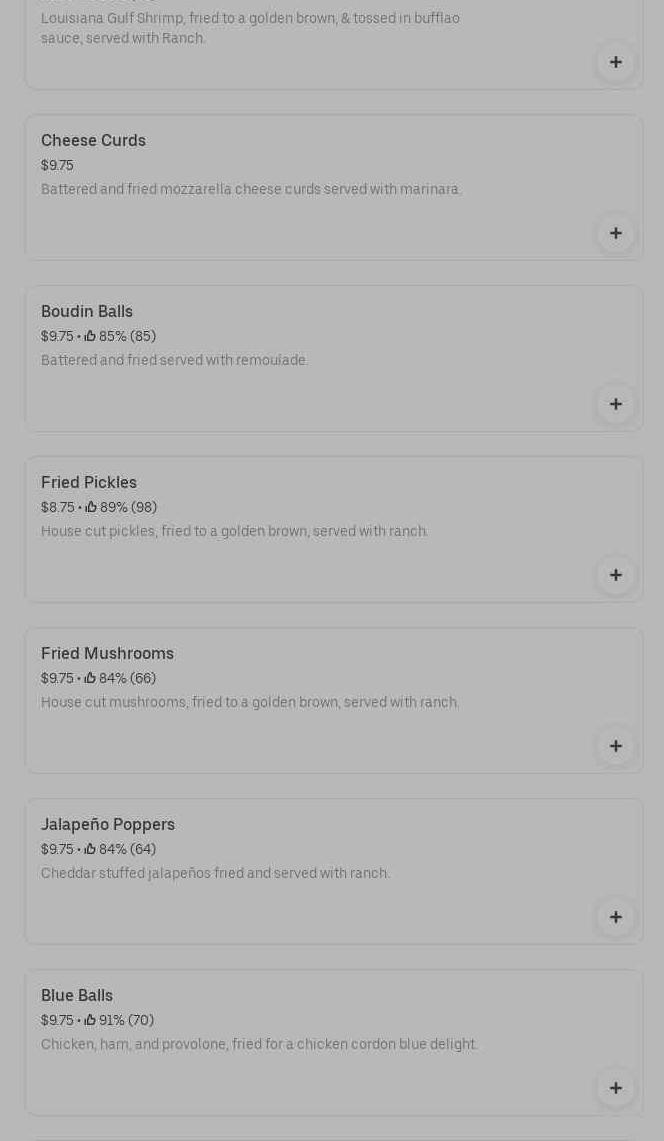Add Jalapeño Poppers to the order

tap(615, 917)
